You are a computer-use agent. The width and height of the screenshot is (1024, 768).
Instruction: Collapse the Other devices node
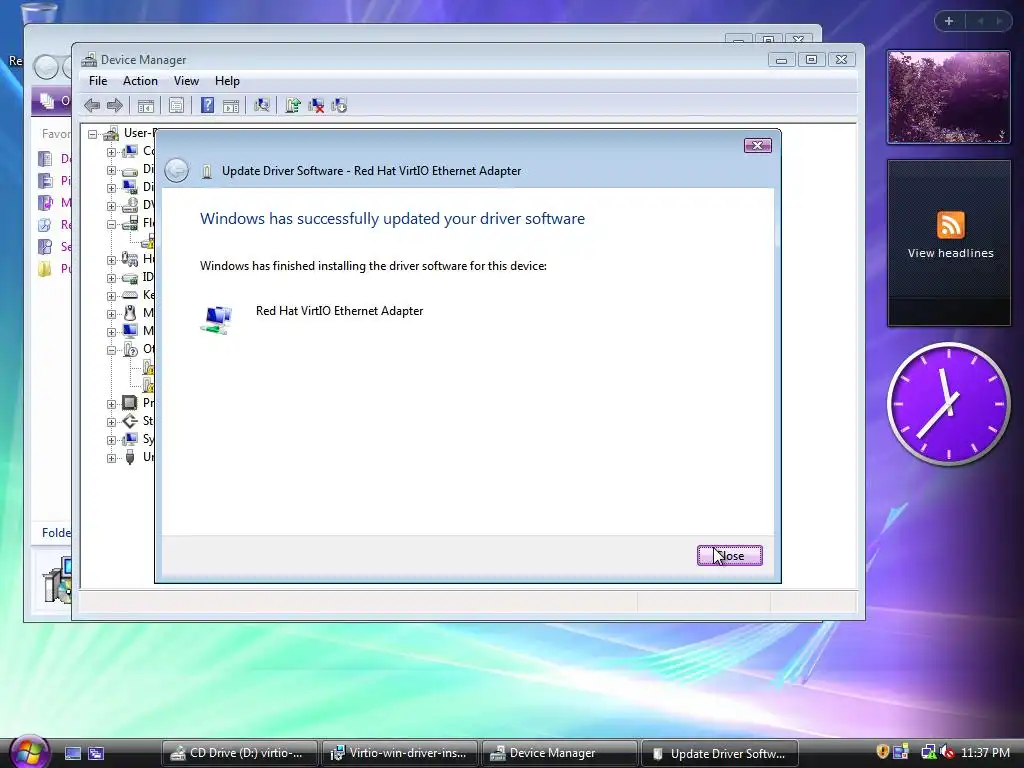pyautogui.click(x=111, y=350)
